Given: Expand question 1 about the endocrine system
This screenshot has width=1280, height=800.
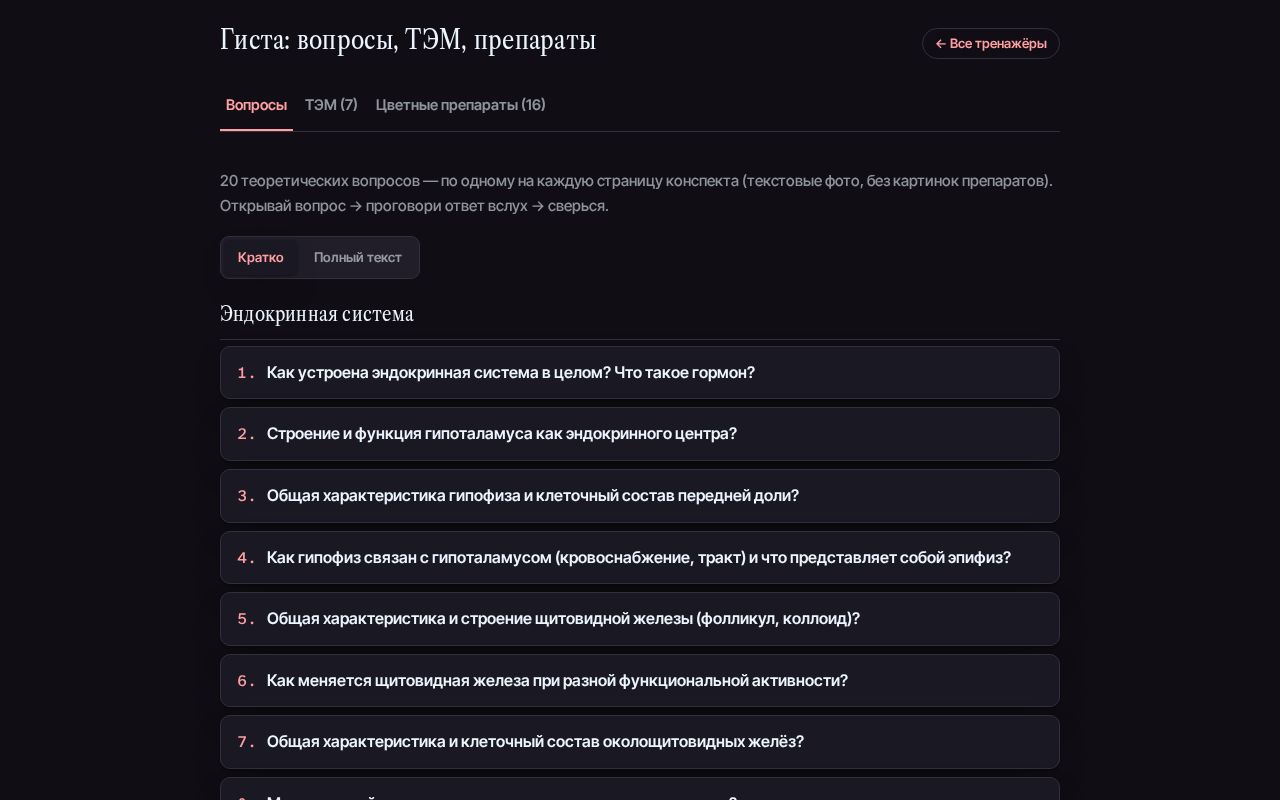Looking at the screenshot, I should tap(640, 373).
